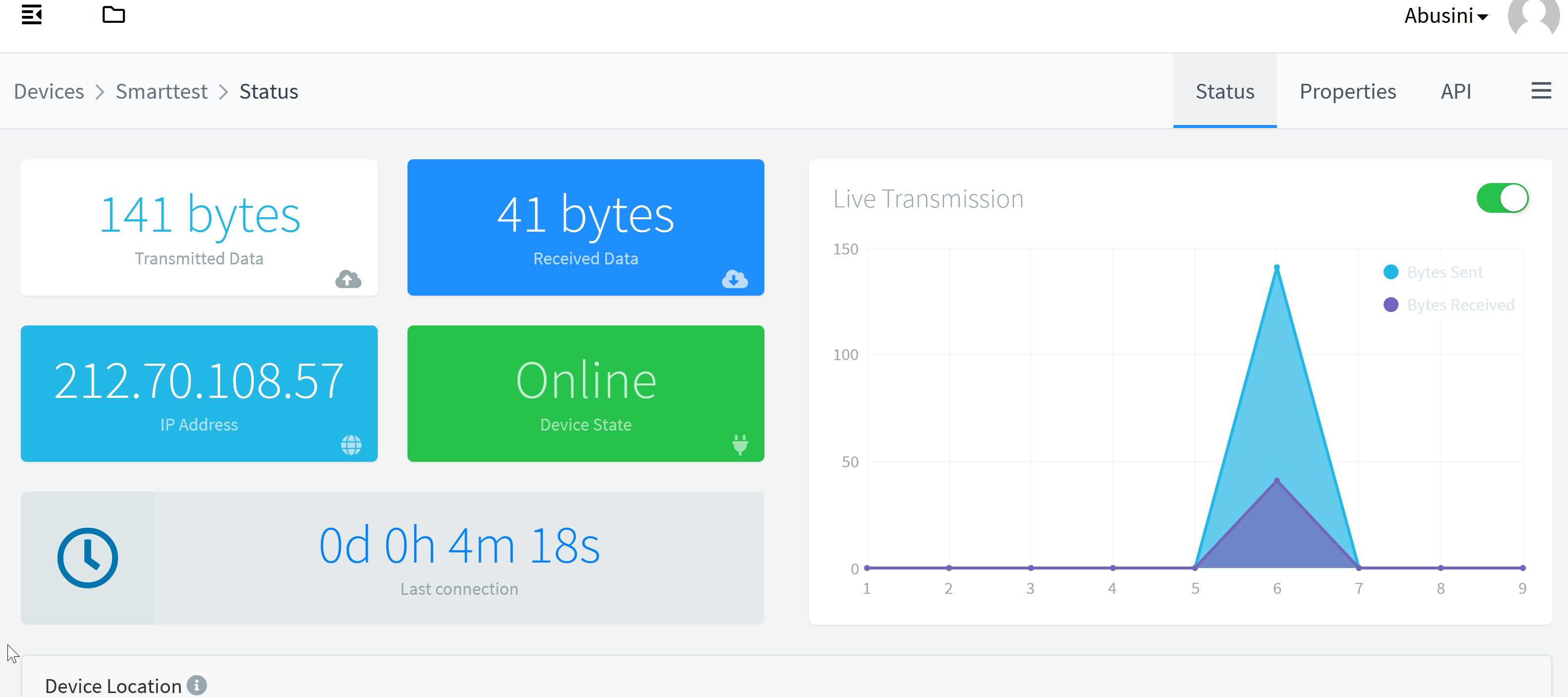Viewport: 1568px width, 697px height.
Task: Select the IP address 212.70.108.57
Action: click(199, 380)
